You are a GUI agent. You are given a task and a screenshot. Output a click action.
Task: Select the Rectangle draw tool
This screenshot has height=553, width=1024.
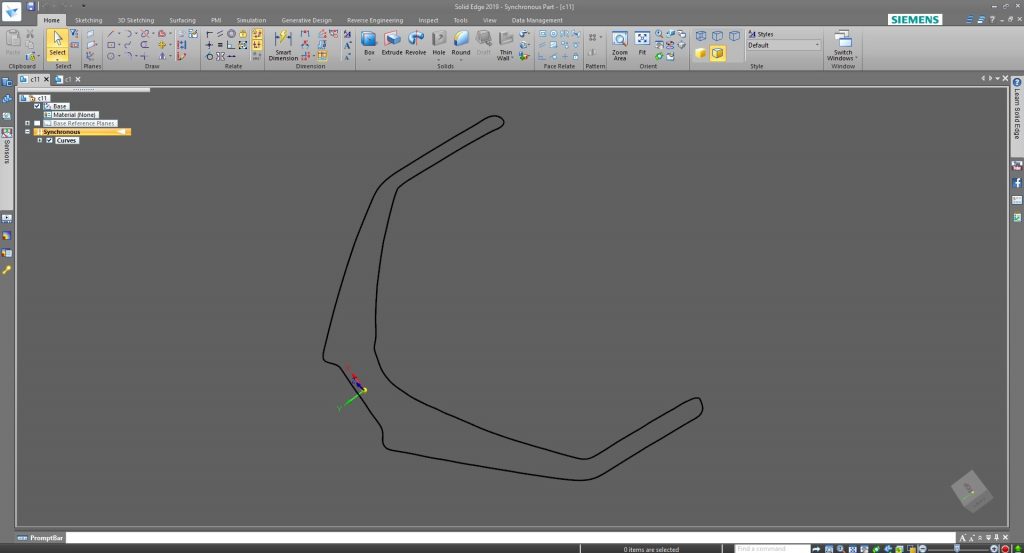(x=110, y=45)
